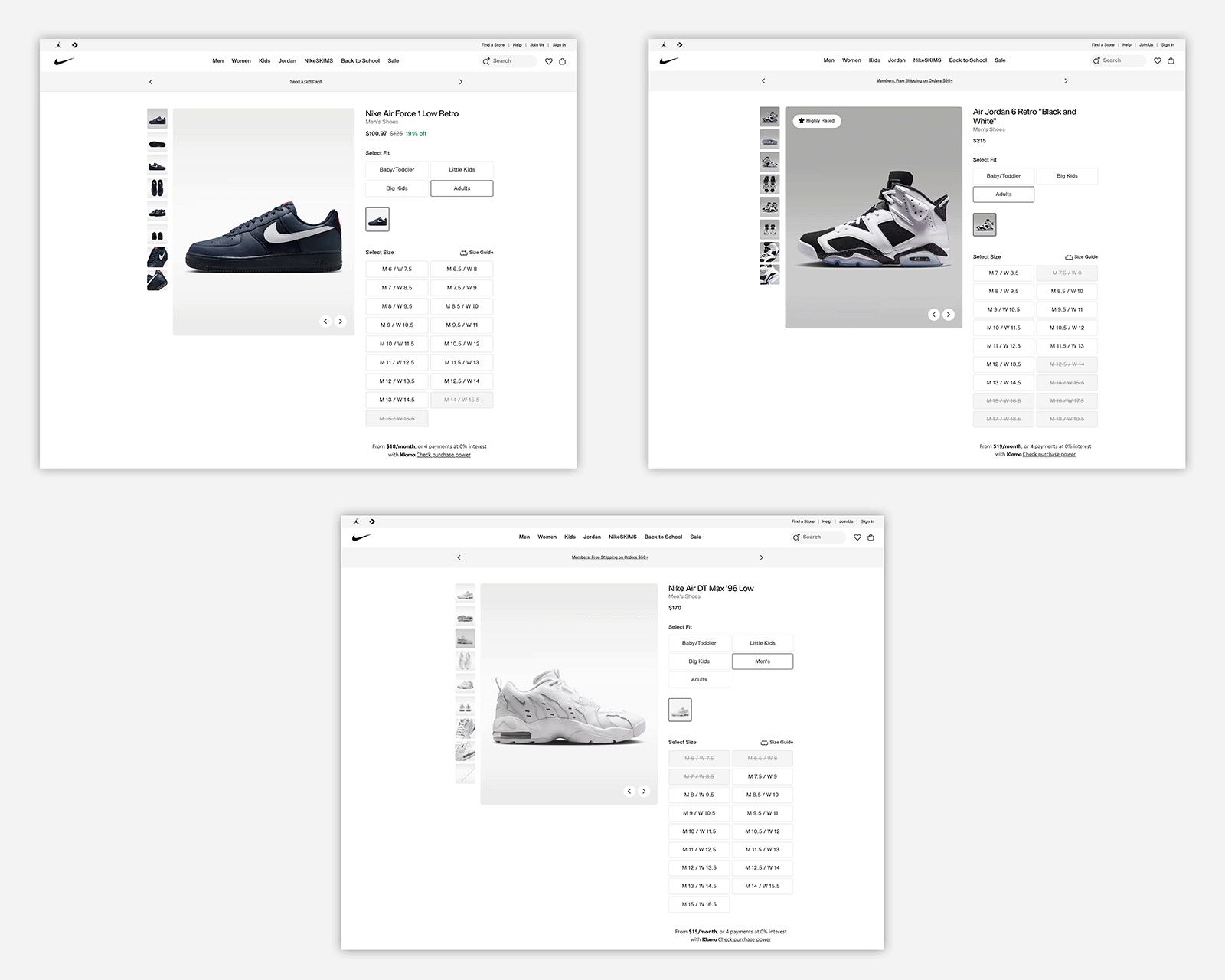Open shopping bag icon on Air Force 1 page

tap(563, 61)
